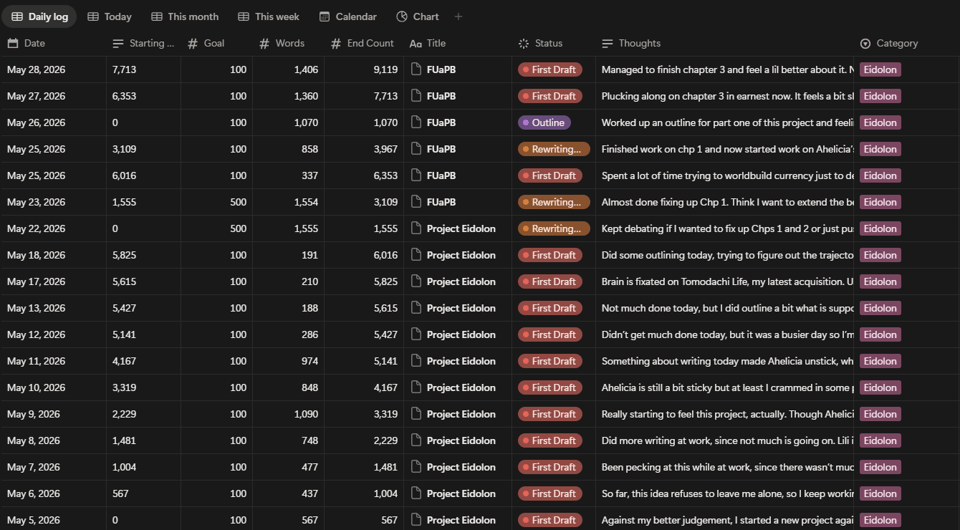Viewport: 960px width, 530px height.
Task: Select the starting count cell 4,167
Action: pyautogui.click(x=143, y=361)
